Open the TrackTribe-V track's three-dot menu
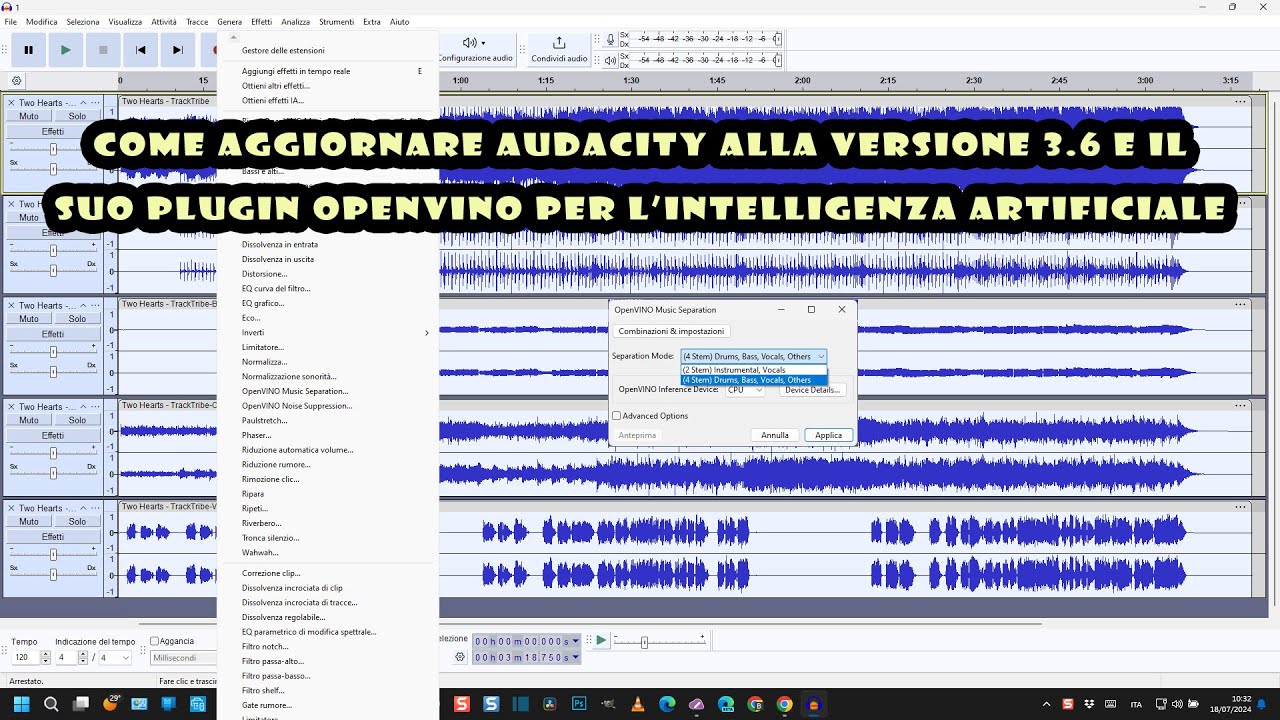Screen dimensions: 1280x720 point(96,508)
